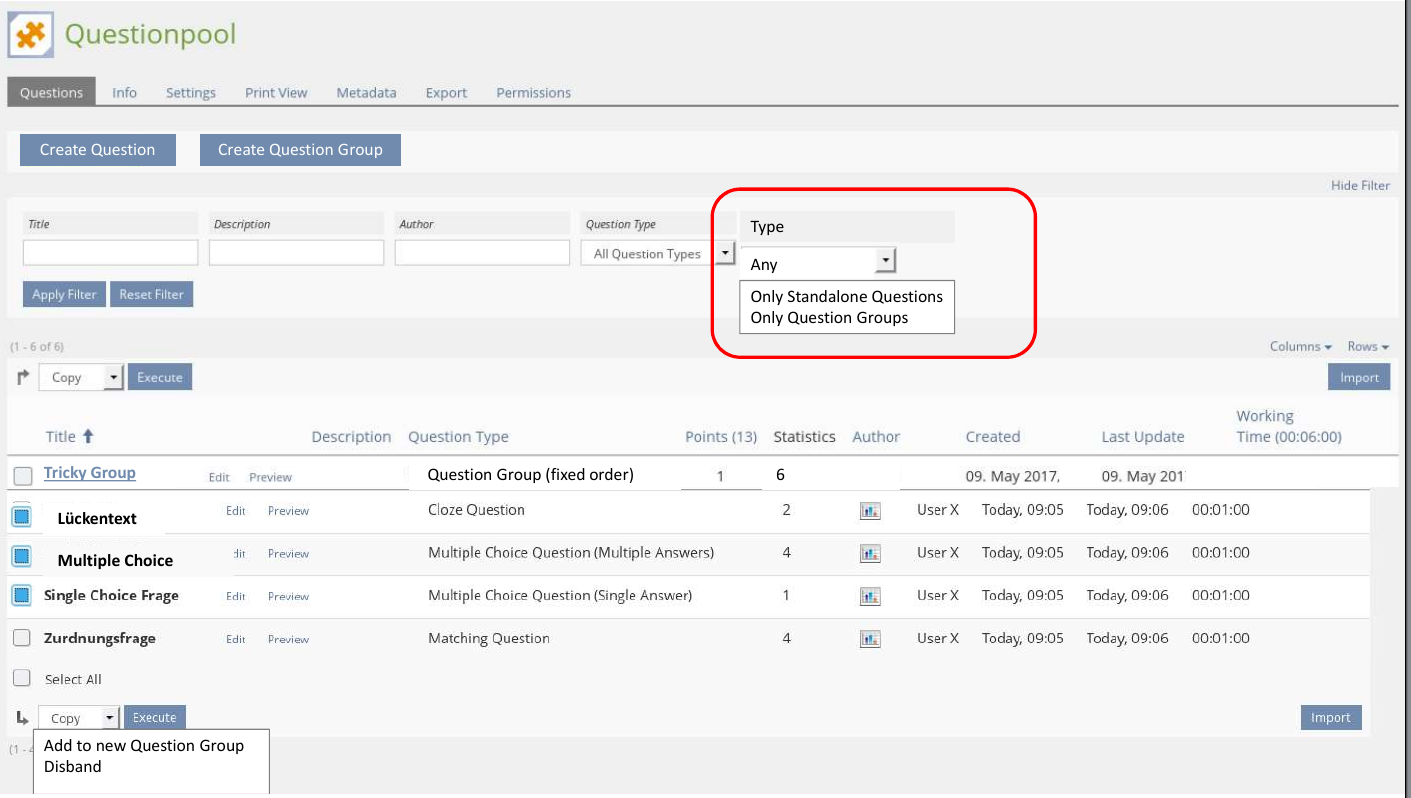Expand the Columns dropdown menu
The height and width of the screenshot is (798, 1411).
1300,347
